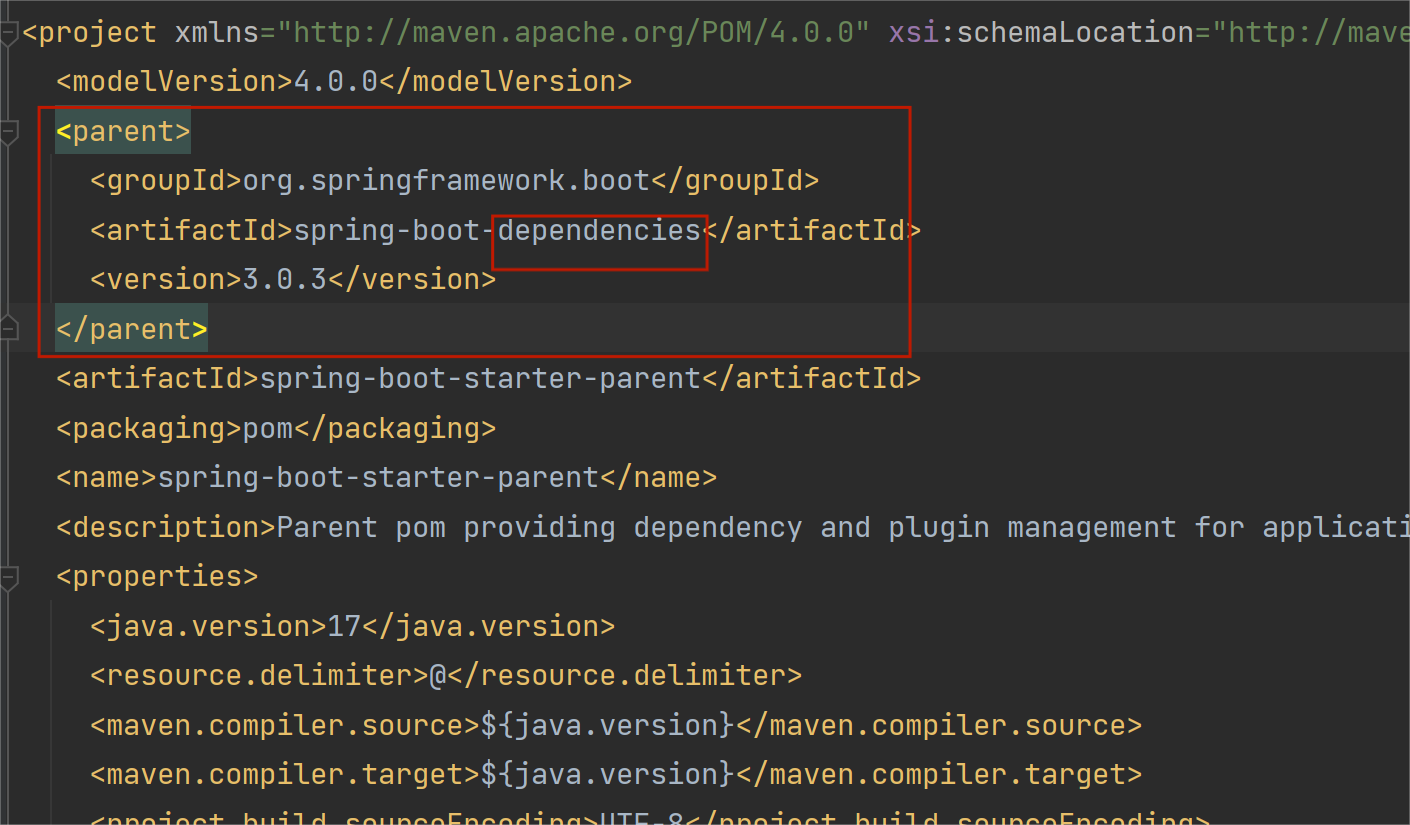
Task: Click the maven.compiler.source ${java.version} value
Action: (x=607, y=725)
